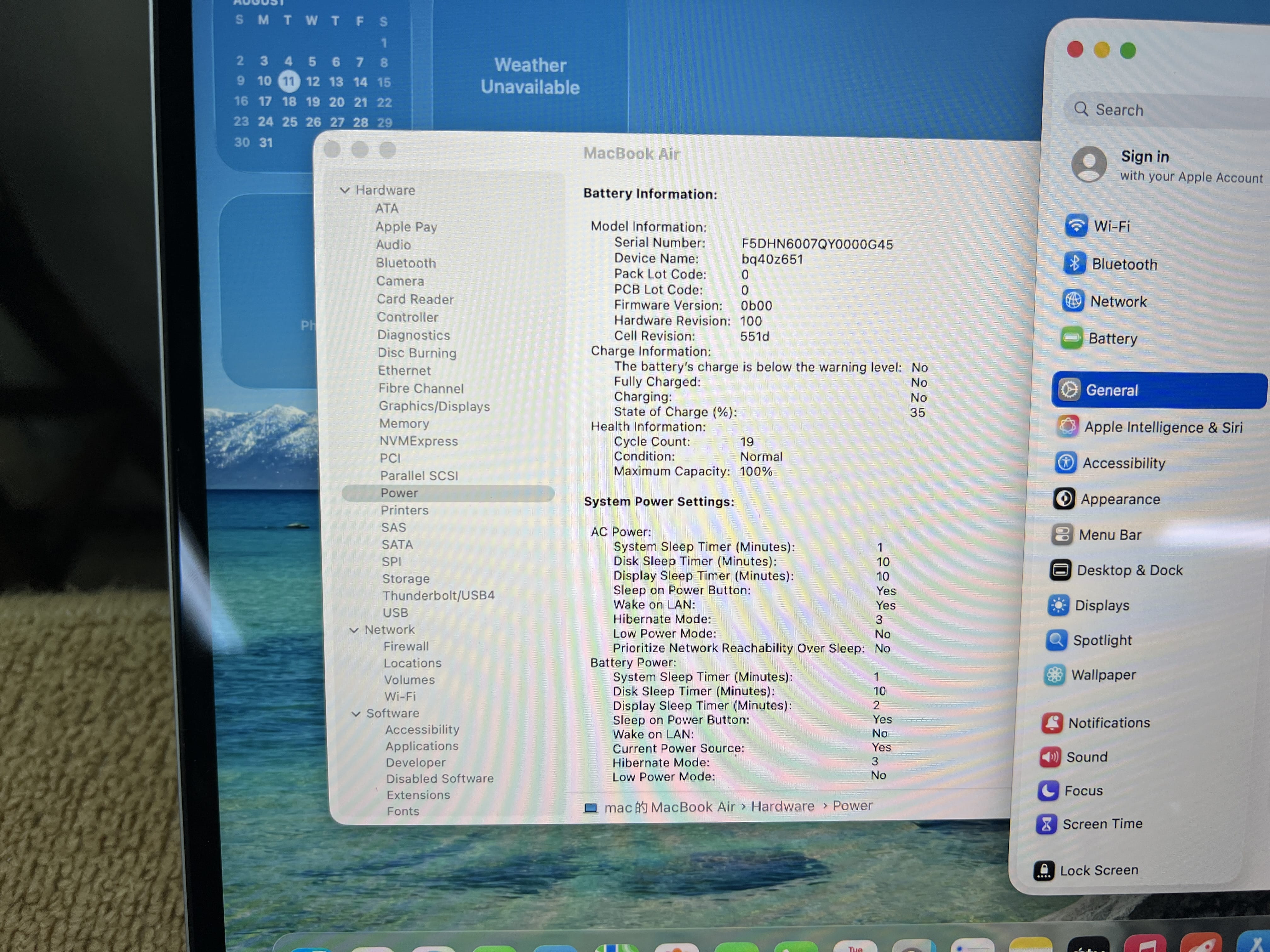Select the General gear item
The image size is (1270, 952).
coord(1158,390)
